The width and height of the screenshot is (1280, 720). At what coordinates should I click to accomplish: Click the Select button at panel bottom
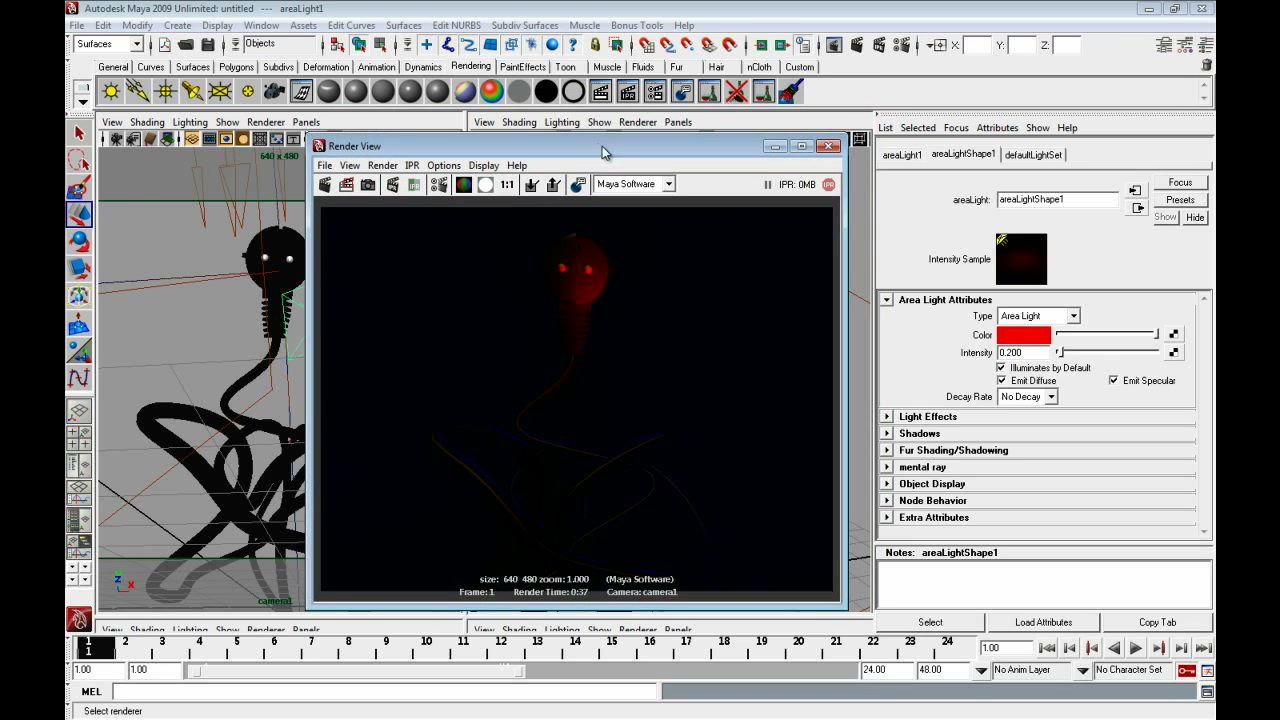coord(930,622)
